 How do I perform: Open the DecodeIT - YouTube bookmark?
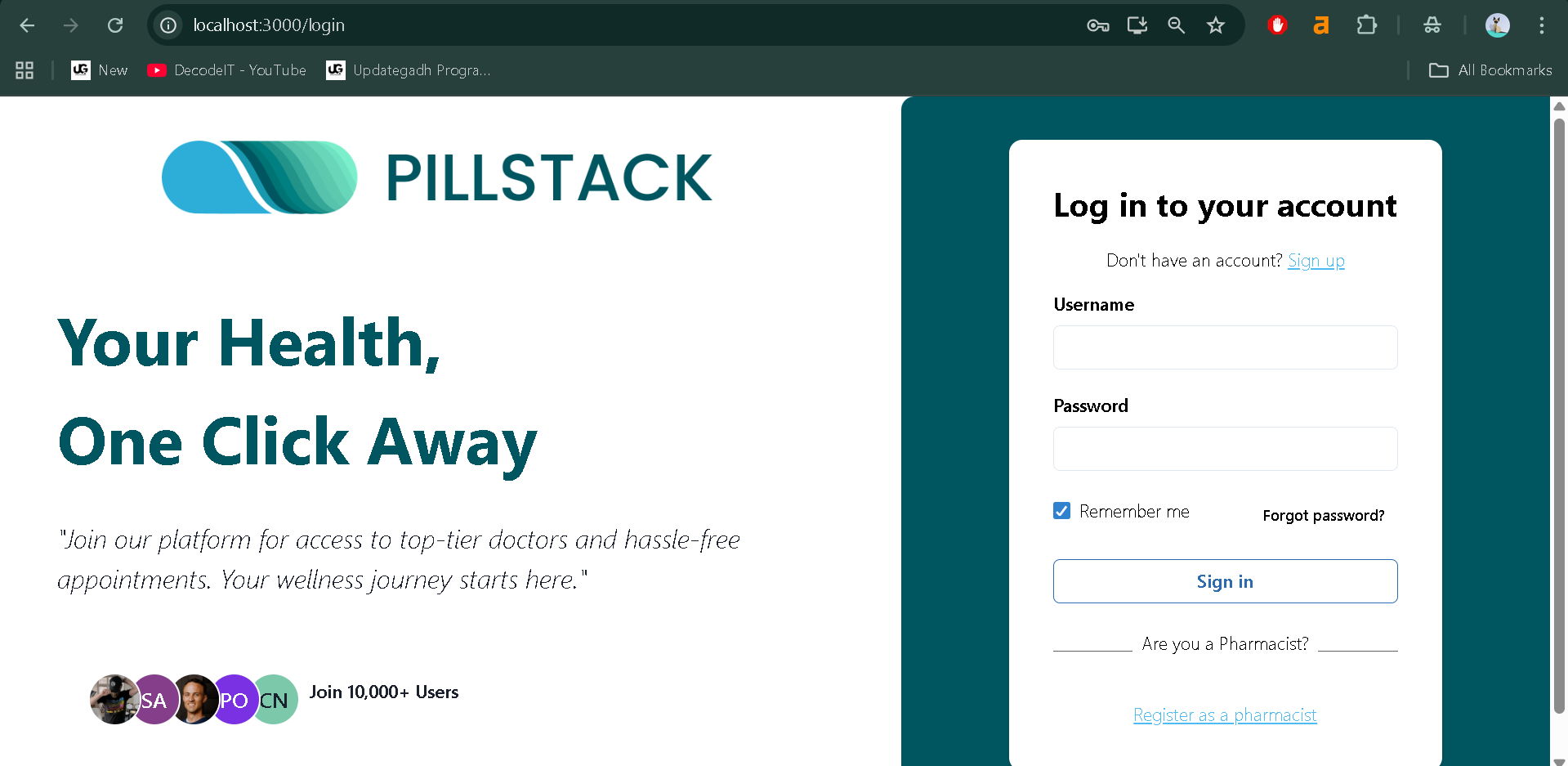(x=227, y=70)
